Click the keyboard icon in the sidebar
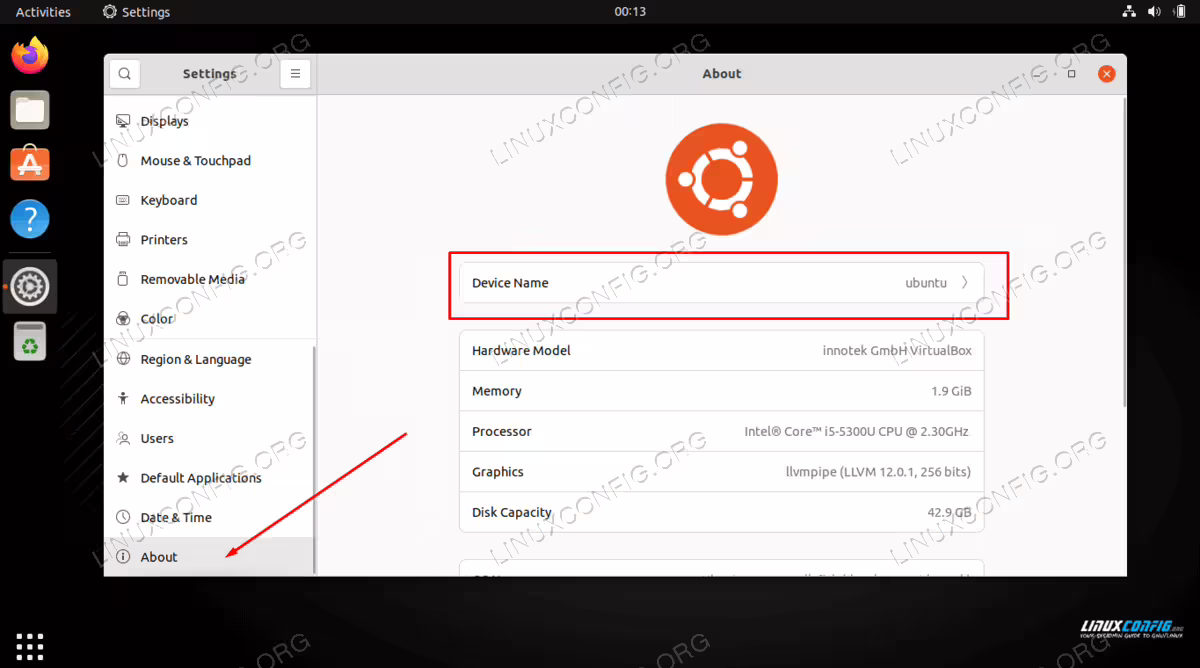Viewport: 1200px width, 668px height. 123,200
